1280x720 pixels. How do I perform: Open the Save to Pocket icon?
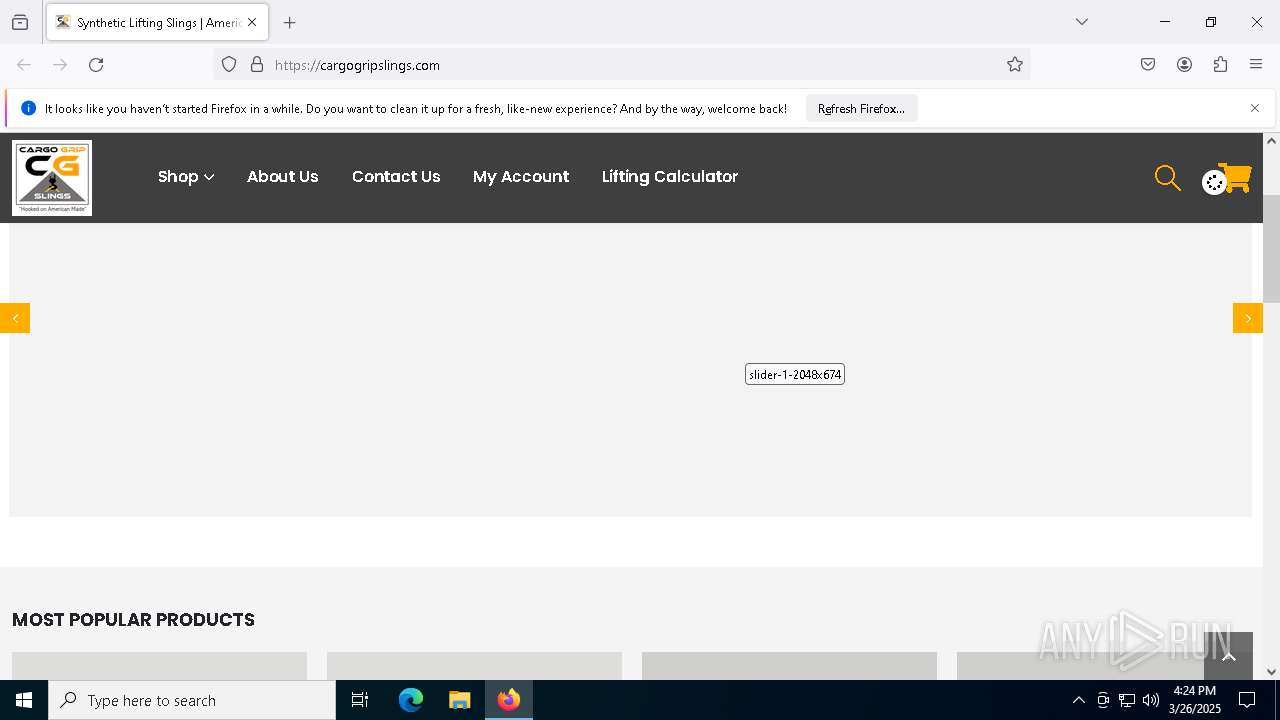tap(1148, 65)
